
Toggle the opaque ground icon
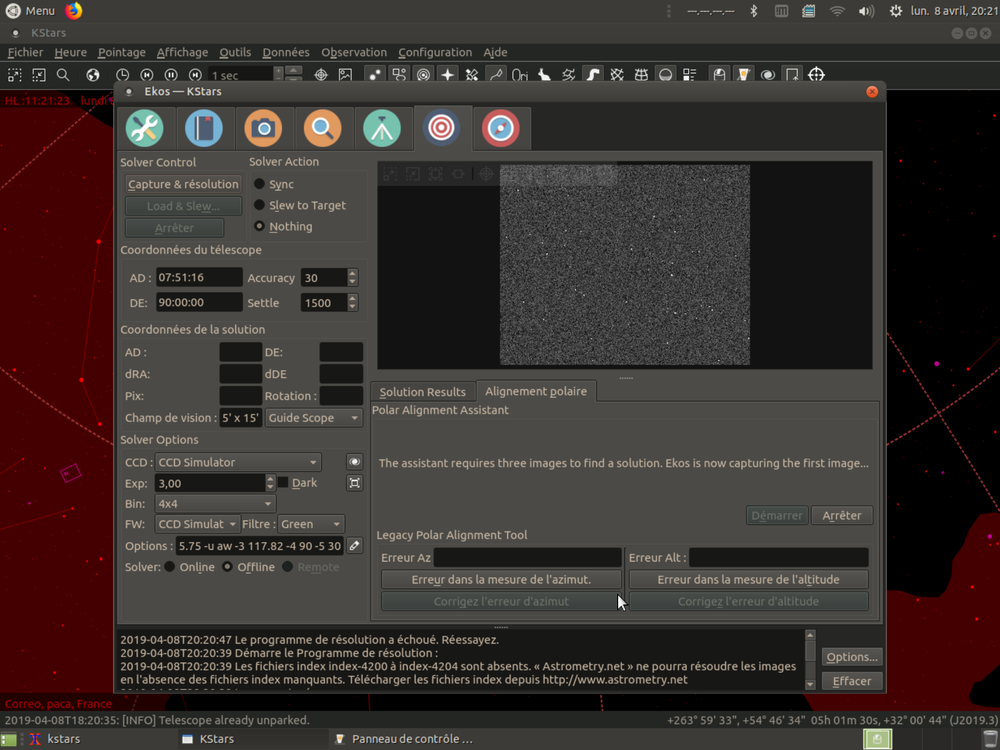(665, 75)
